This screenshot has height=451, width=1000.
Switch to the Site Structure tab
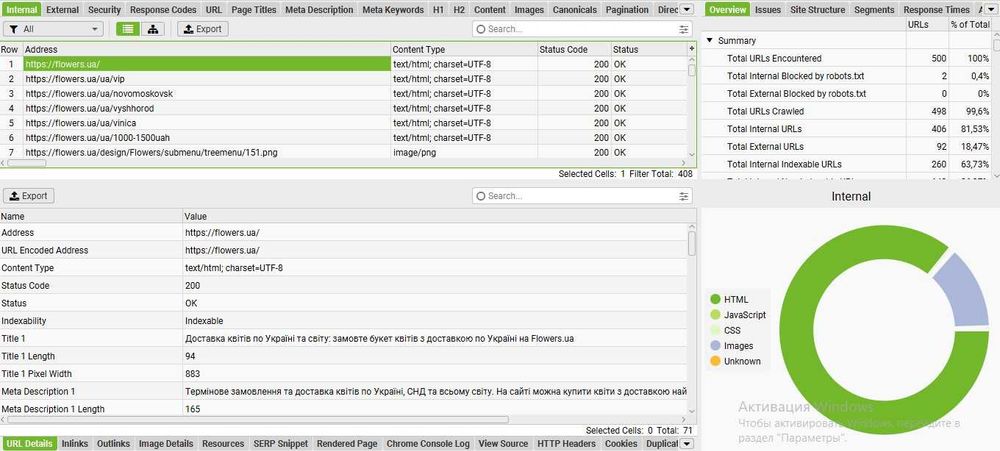pyautogui.click(x=818, y=10)
